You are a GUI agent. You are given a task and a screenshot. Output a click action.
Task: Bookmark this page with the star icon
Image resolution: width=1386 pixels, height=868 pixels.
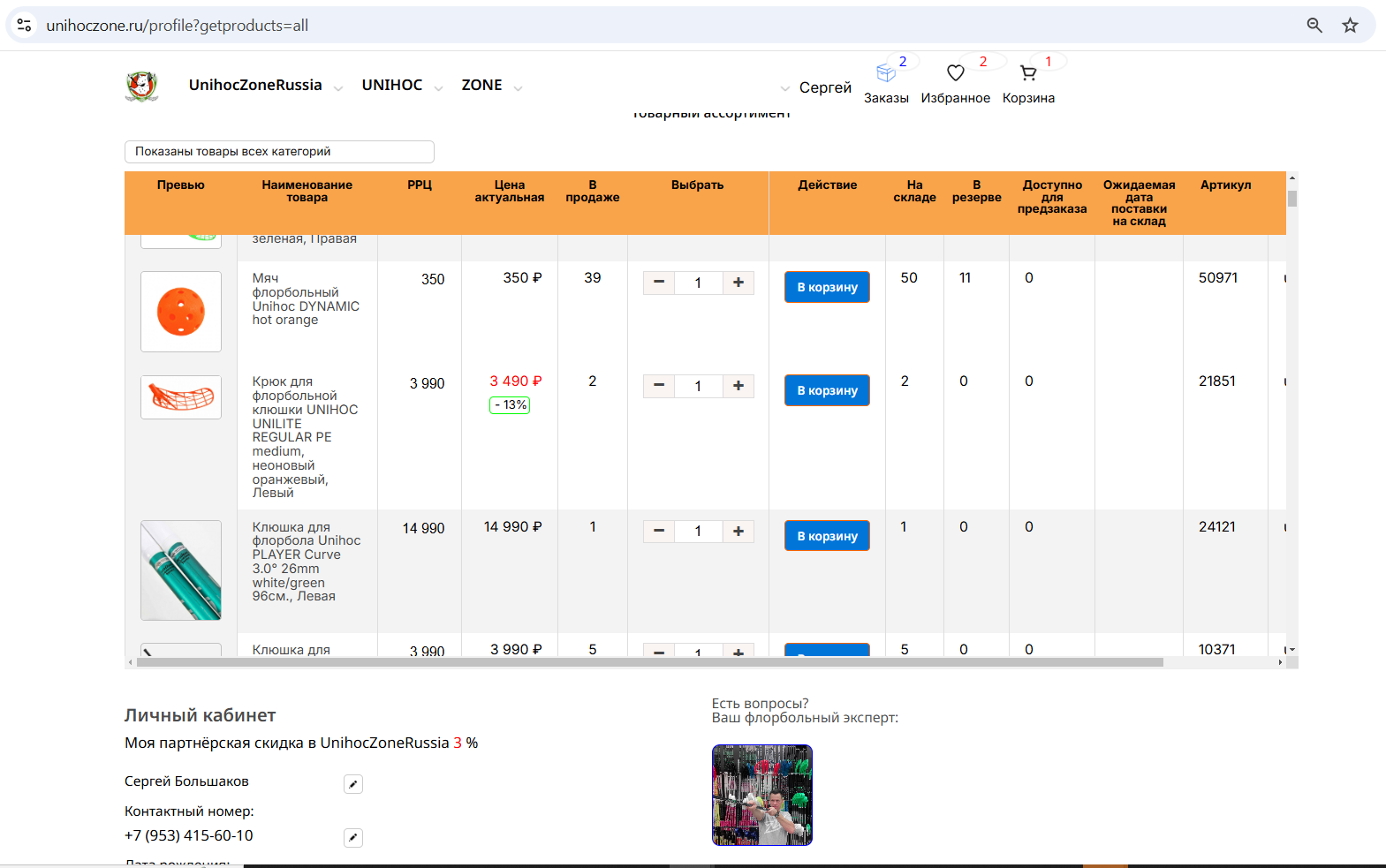pos(1350,26)
